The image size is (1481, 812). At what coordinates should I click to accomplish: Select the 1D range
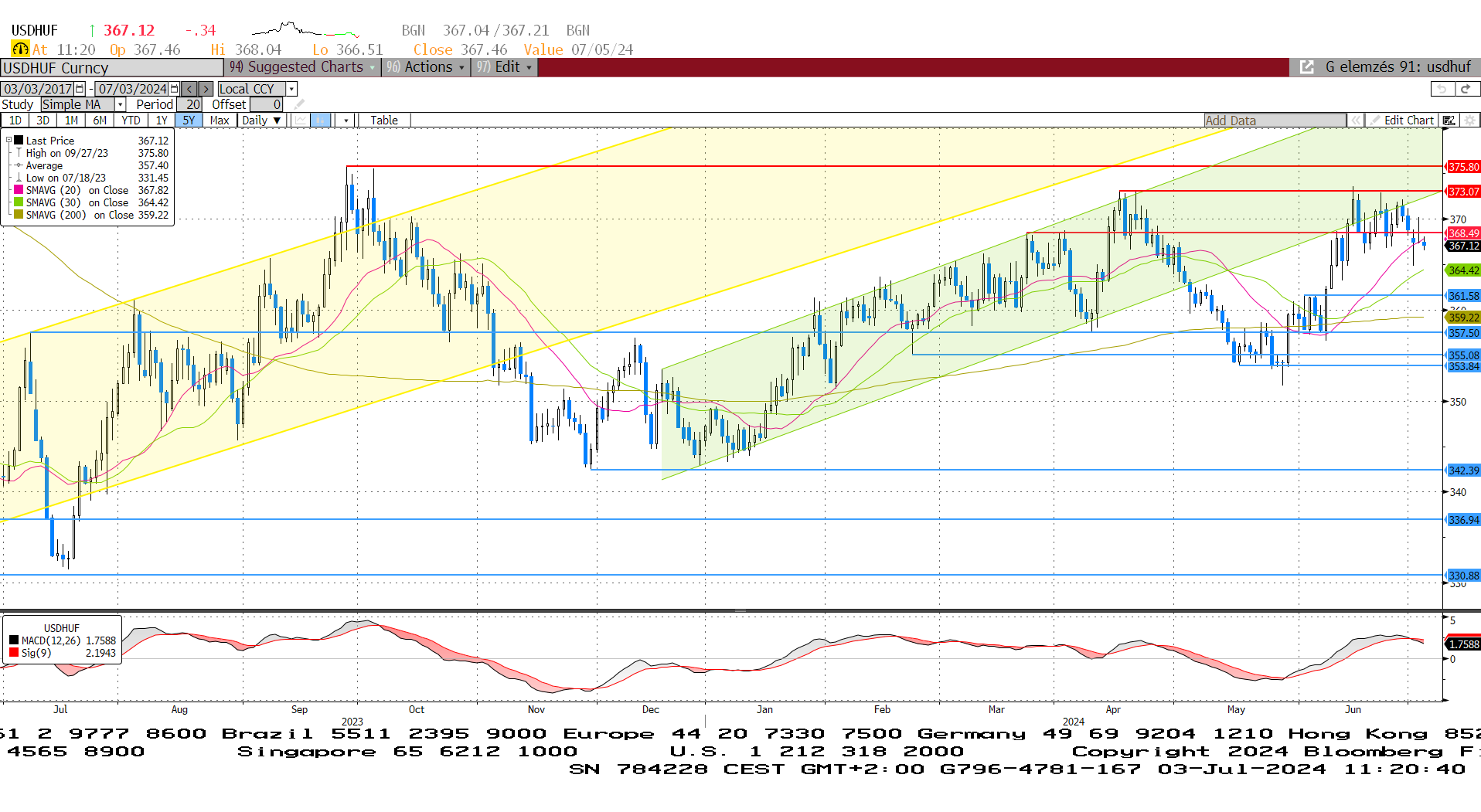15,120
